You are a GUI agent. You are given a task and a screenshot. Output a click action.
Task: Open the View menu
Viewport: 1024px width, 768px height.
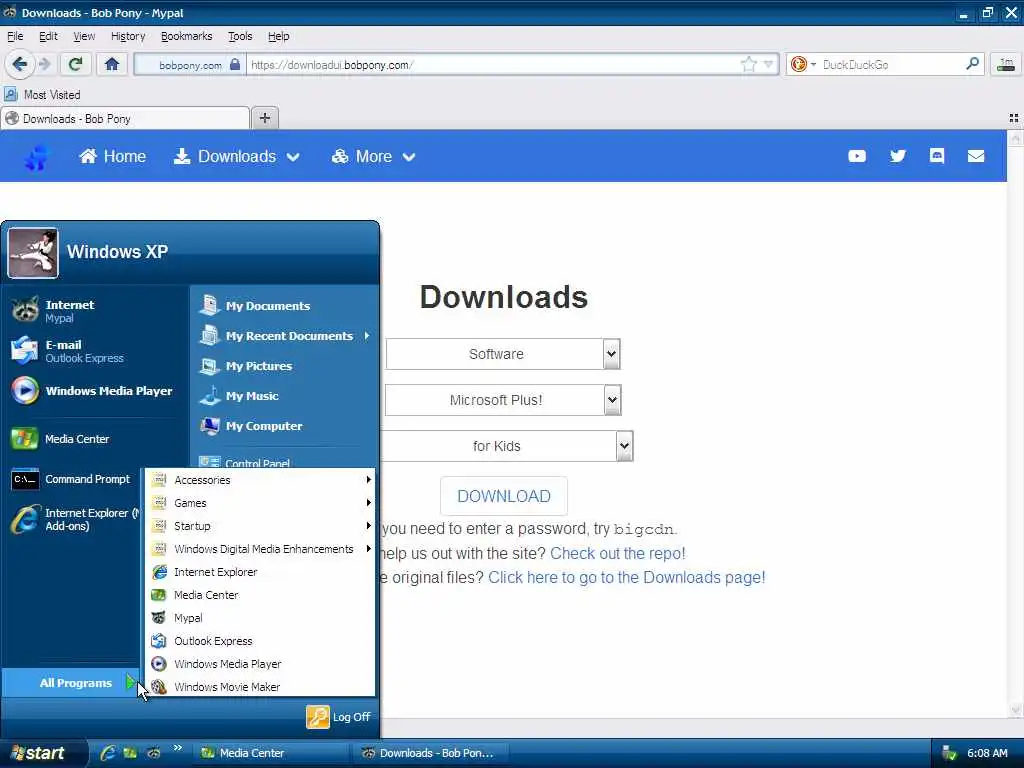84,36
